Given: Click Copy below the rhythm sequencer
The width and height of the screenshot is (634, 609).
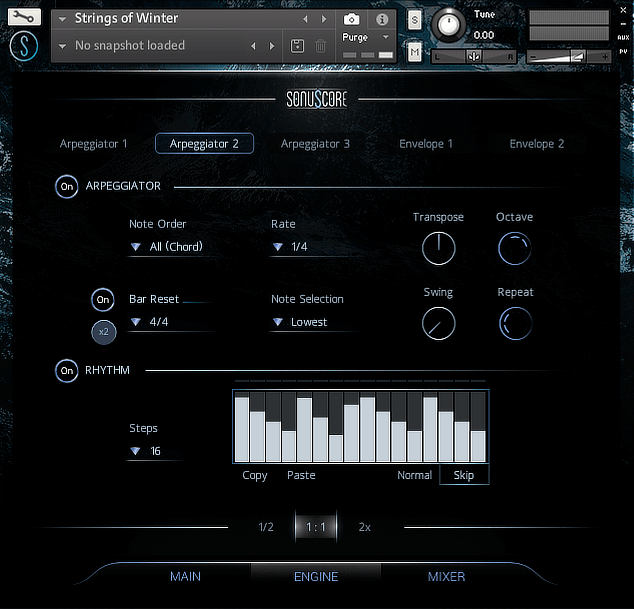Looking at the screenshot, I should click(x=255, y=475).
